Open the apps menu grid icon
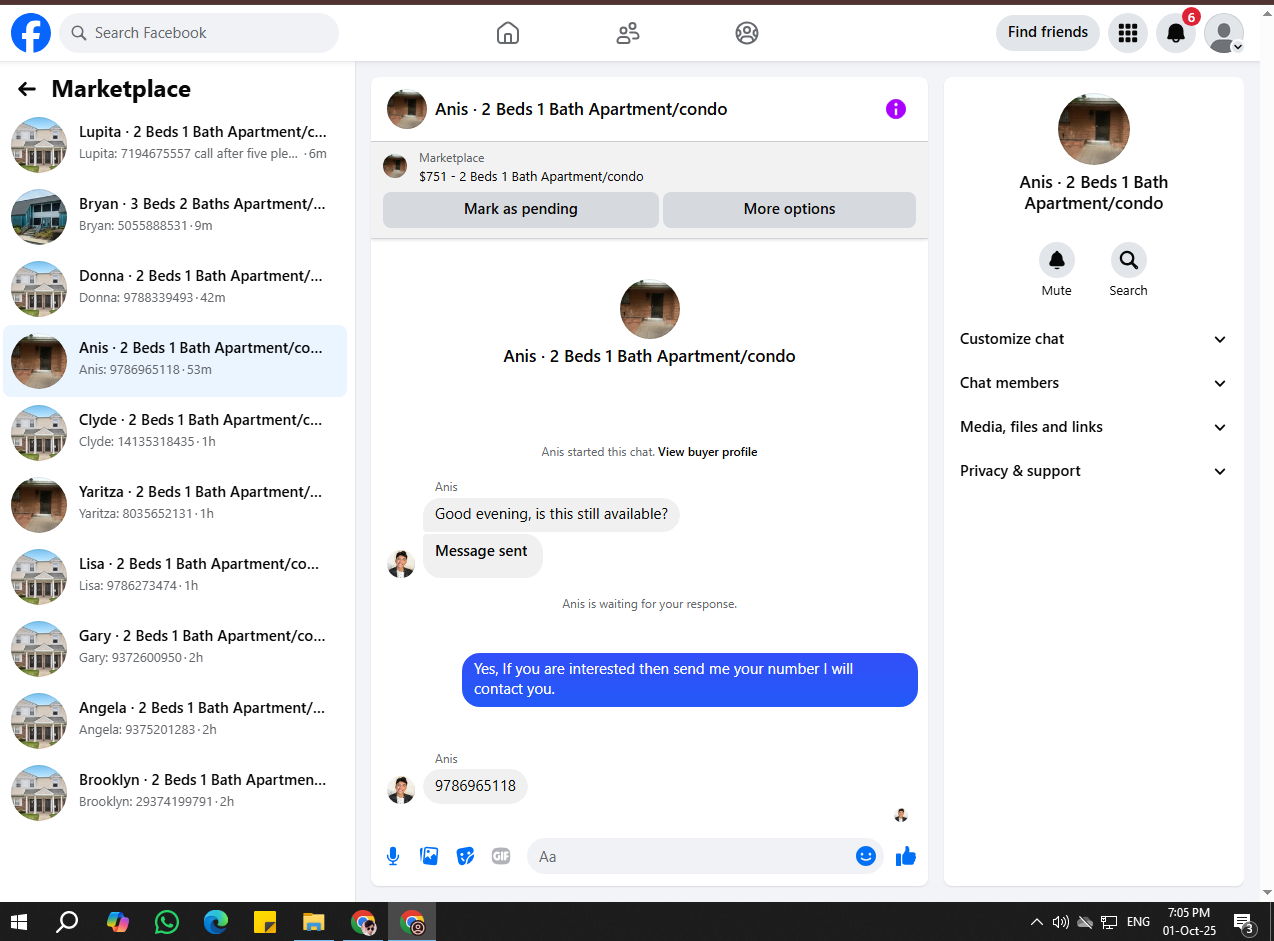 1128,33
